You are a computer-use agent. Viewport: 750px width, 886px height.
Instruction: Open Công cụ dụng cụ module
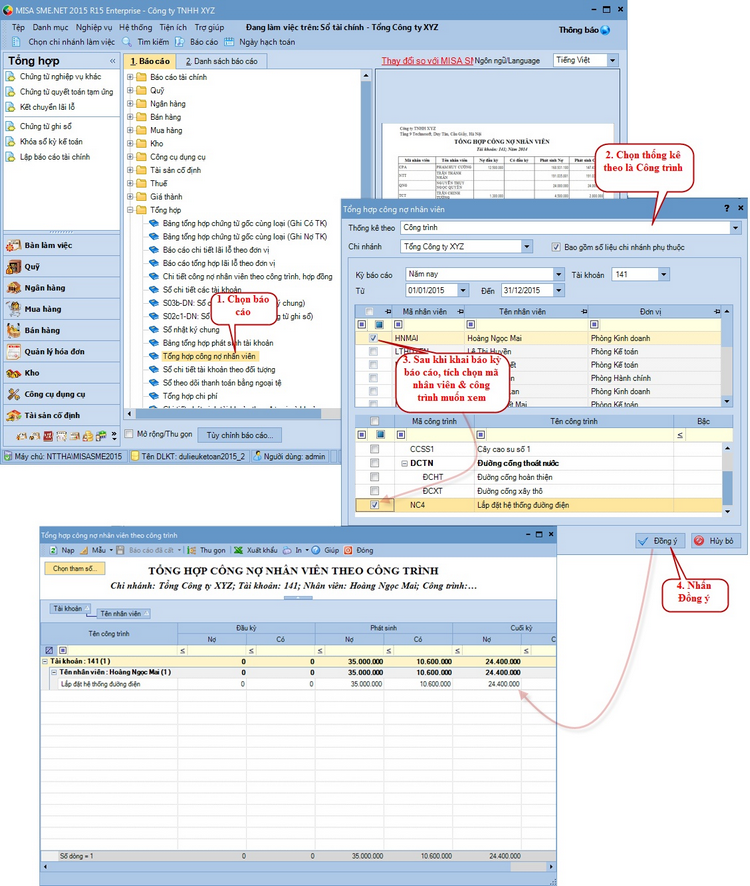(62, 394)
